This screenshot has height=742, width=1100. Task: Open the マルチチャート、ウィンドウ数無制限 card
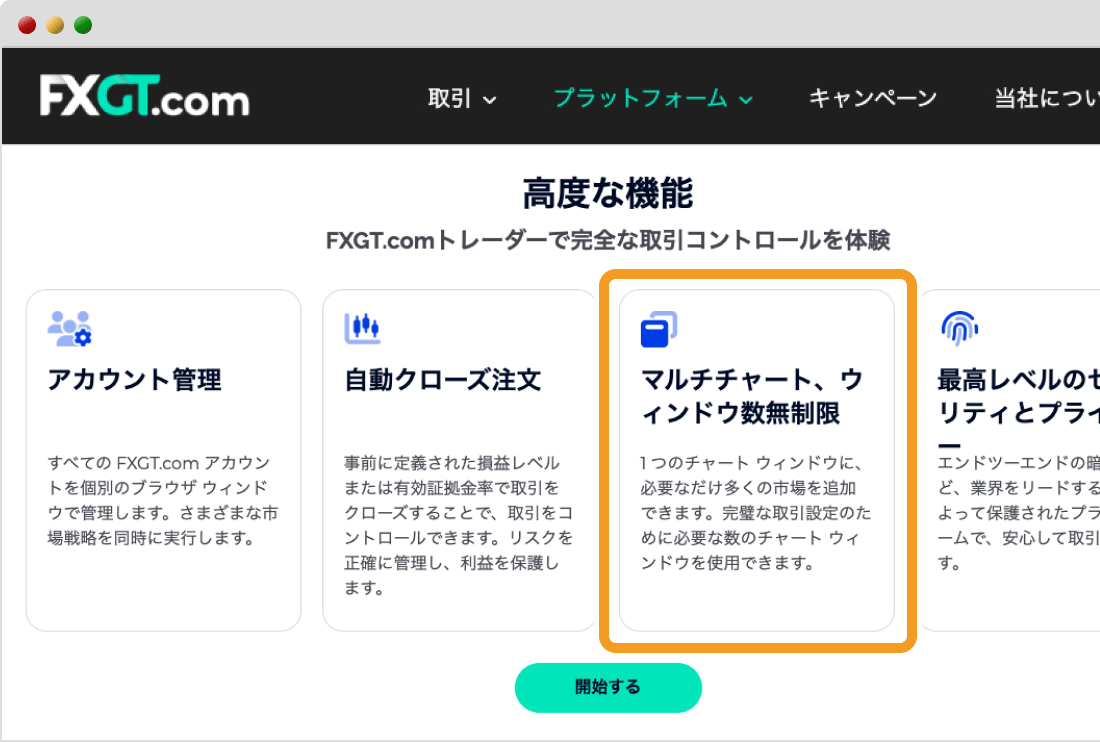point(756,460)
